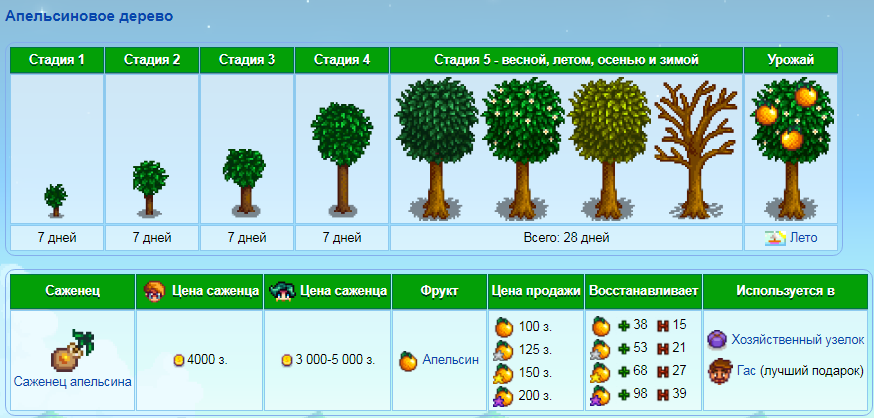
Task: Click the Всего: 28 дней cell
Action: click(x=566, y=238)
